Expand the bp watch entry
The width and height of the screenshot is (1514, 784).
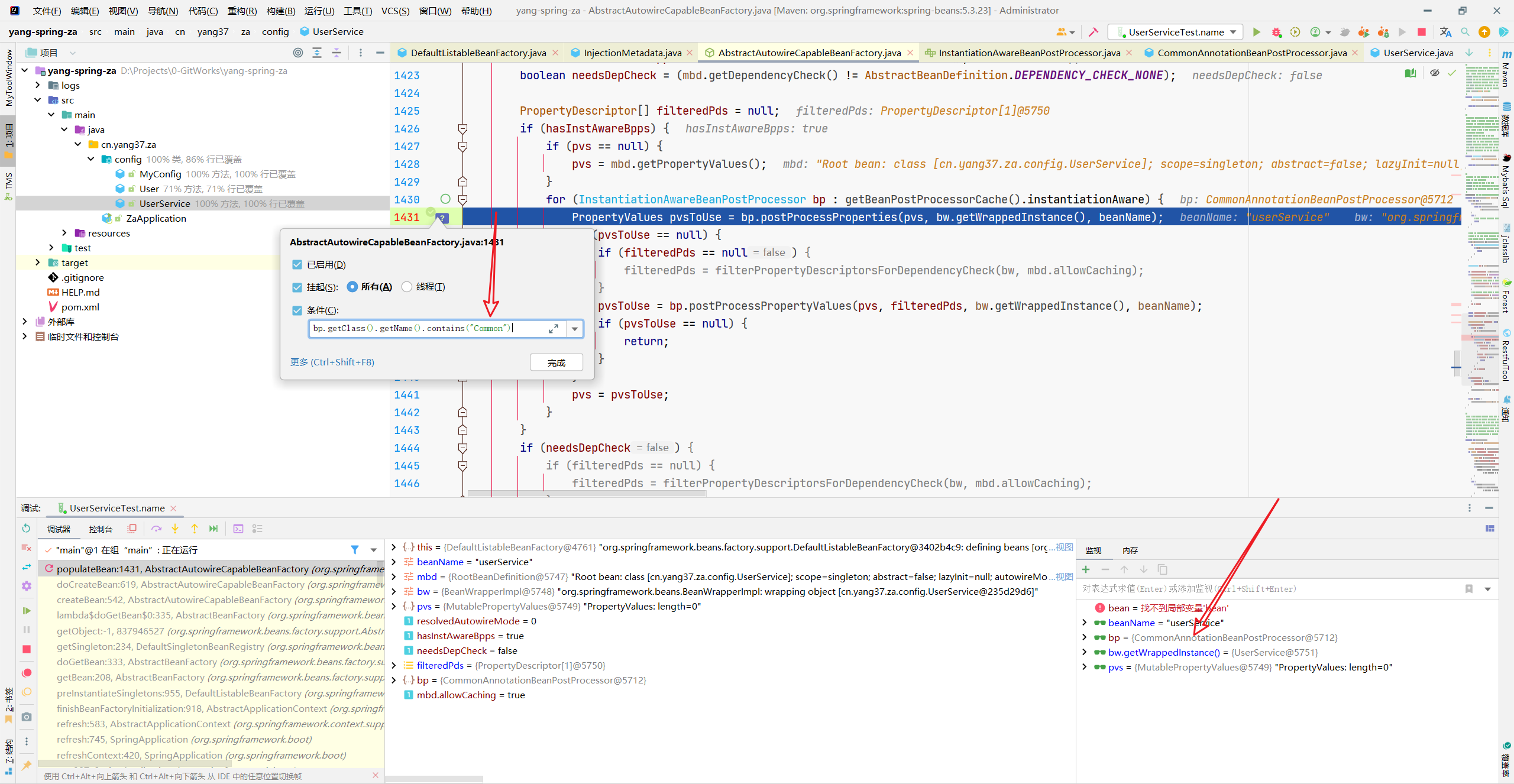click(1084, 637)
